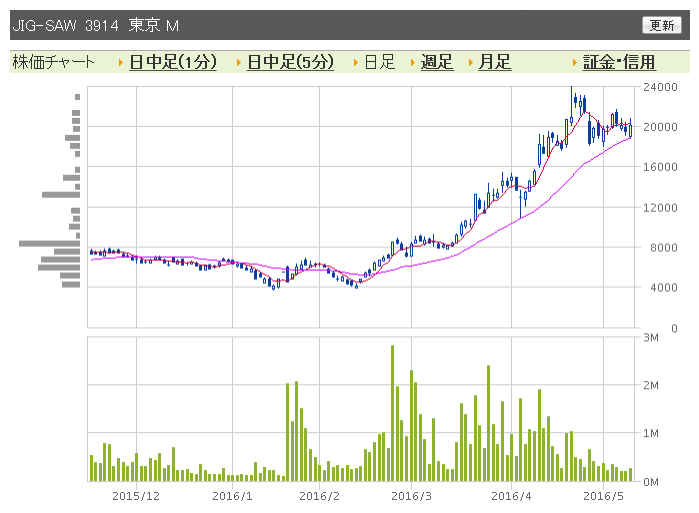Click the JIG-SAW 3914 東京 M title

96,25
